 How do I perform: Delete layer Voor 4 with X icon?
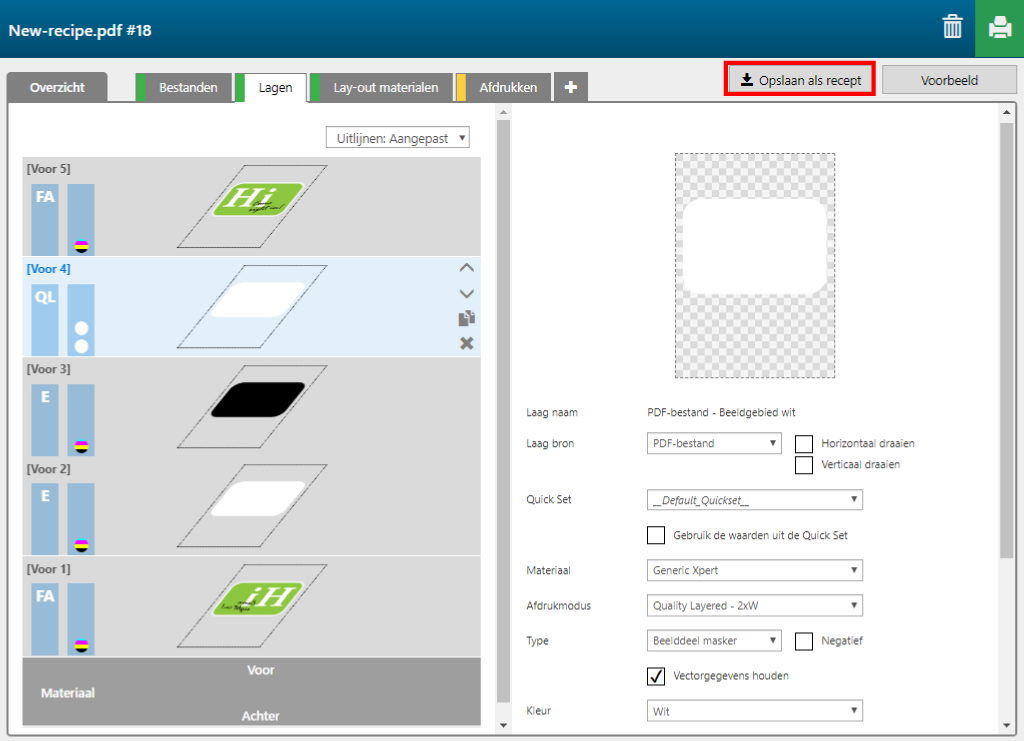point(466,344)
